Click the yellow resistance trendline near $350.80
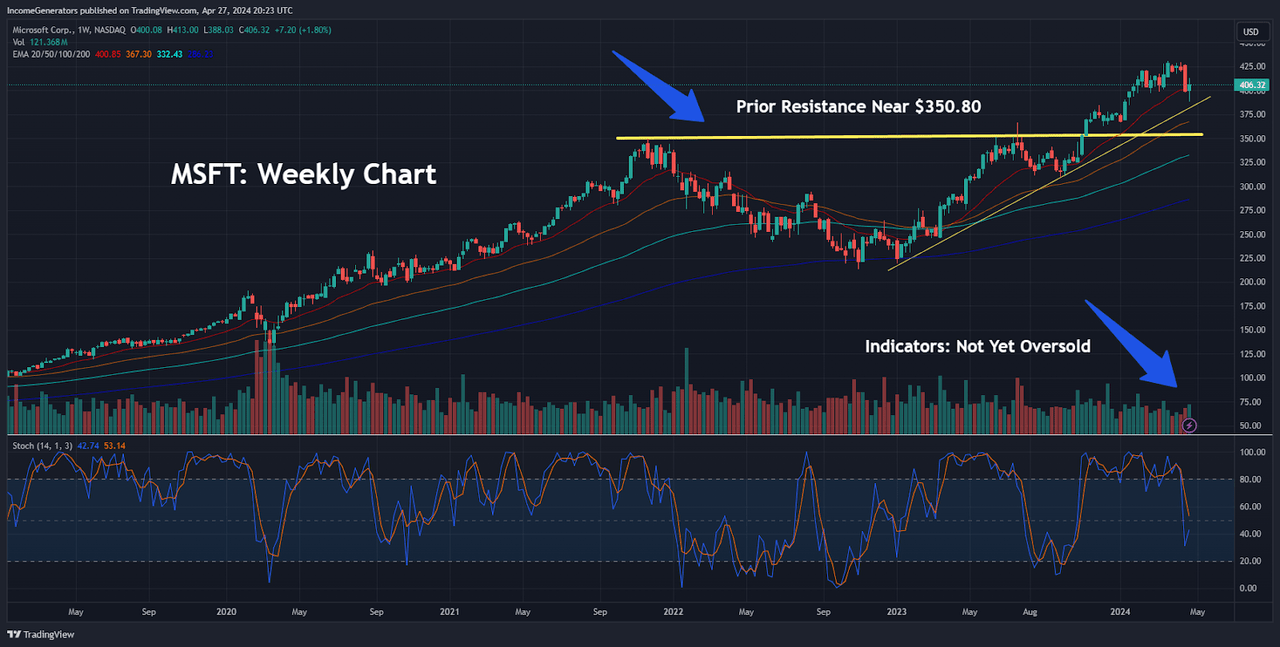 click(x=900, y=135)
